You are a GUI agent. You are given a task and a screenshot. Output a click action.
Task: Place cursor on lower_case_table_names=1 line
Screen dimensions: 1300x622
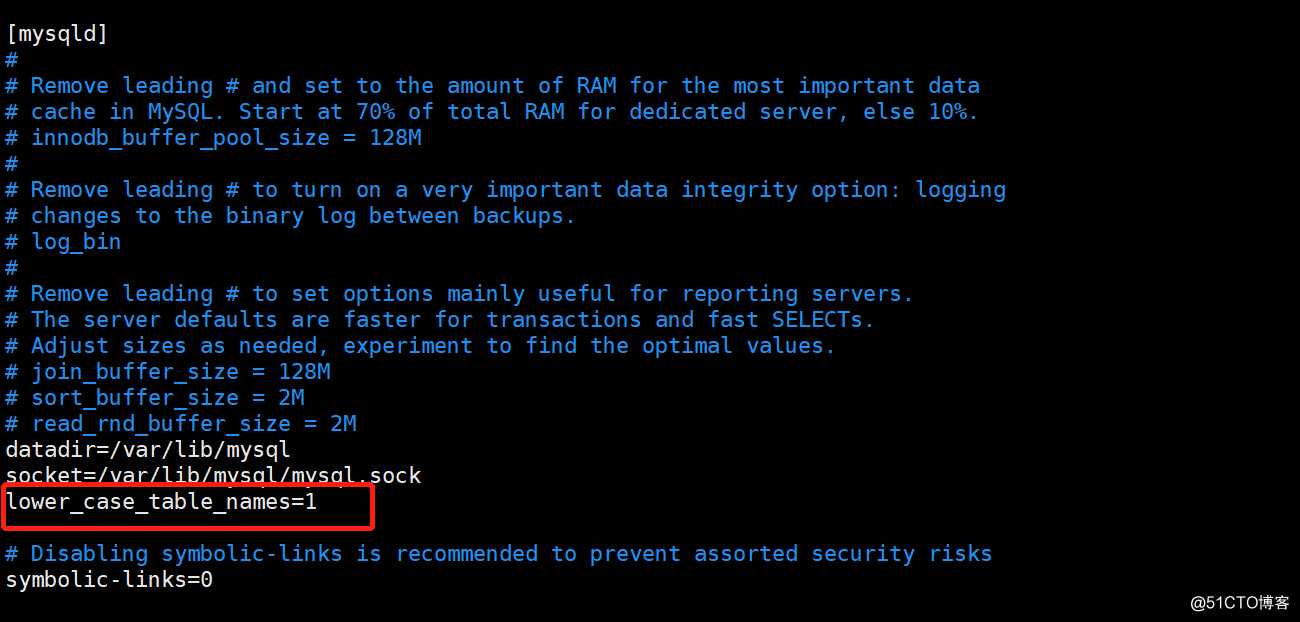click(162, 502)
